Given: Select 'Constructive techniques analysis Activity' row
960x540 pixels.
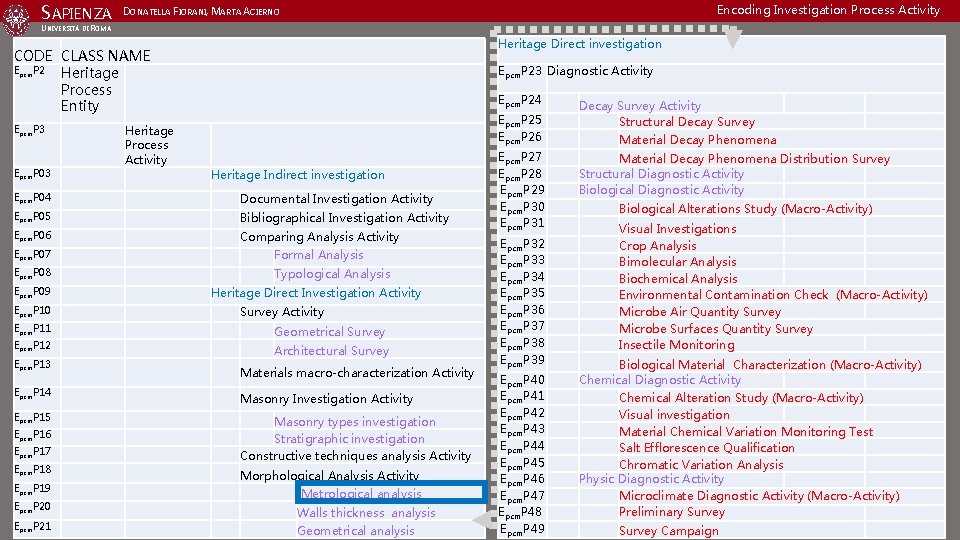Looking at the screenshot, I should [355, 456].
